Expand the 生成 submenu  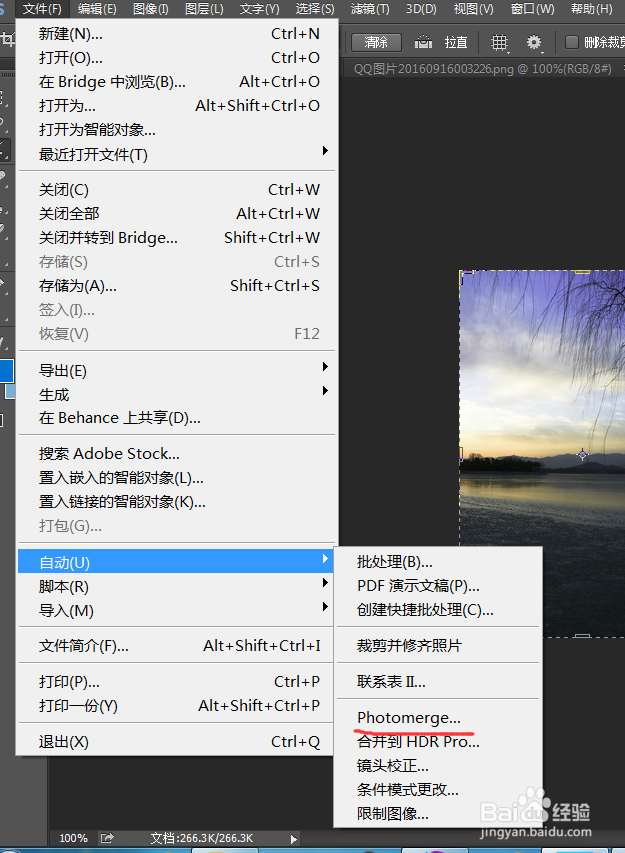178,394
